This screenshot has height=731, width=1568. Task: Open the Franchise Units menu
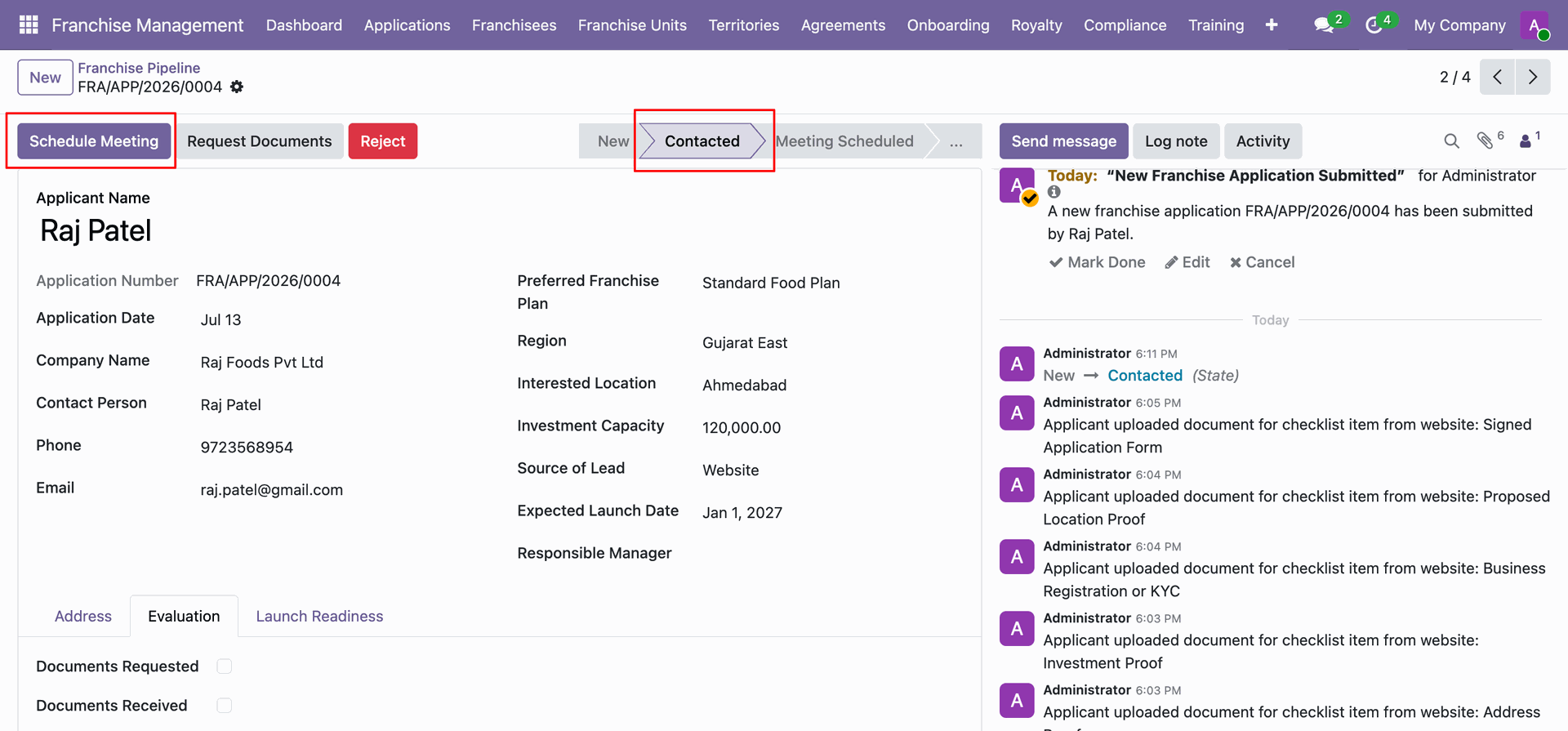coord(632,25)
